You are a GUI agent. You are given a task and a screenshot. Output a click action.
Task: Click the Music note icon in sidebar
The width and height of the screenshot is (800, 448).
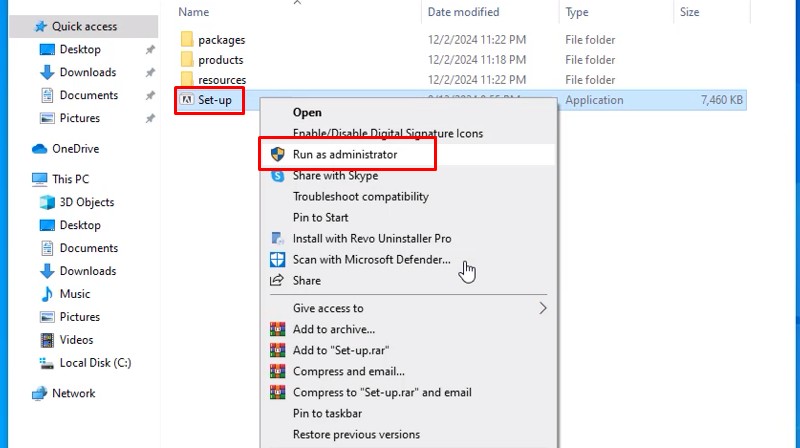[x=46, y=294]
